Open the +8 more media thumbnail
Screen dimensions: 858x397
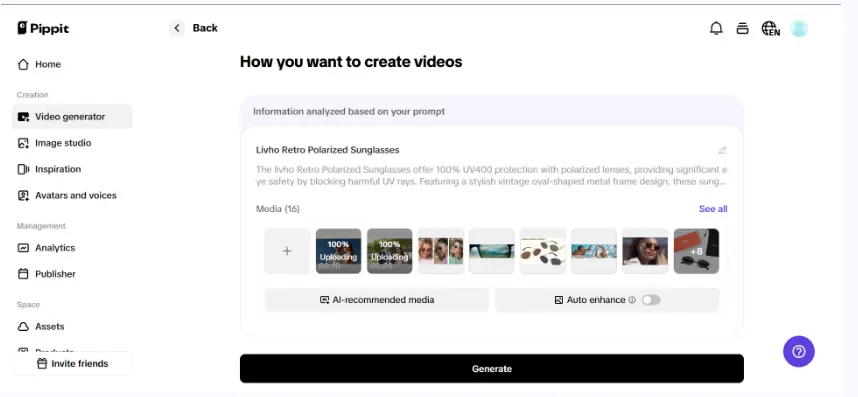pyautogui.click(x=696, y=251)
